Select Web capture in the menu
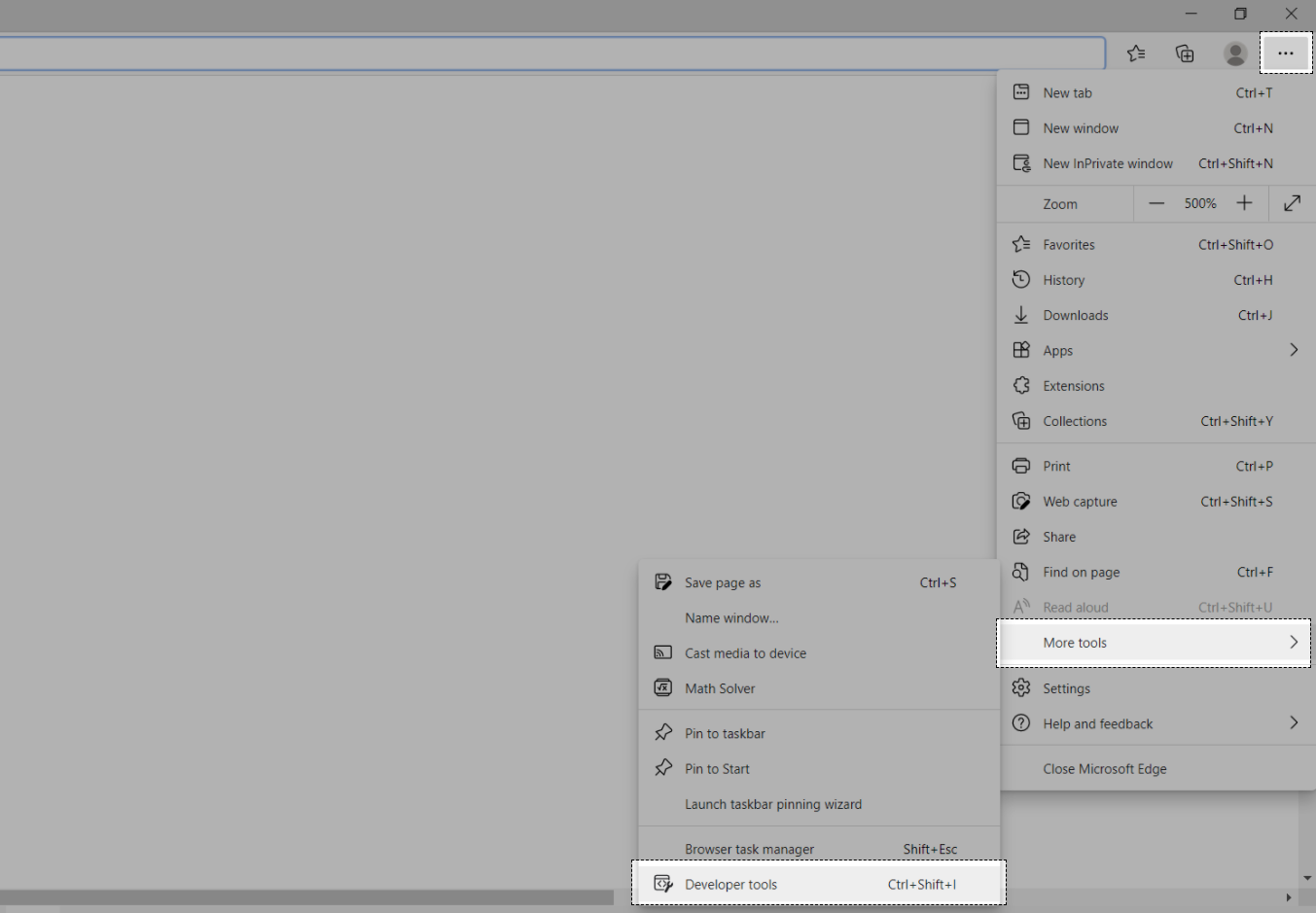The height and width of the screenshot is (913, 1316). pyautogui.click(x=1080, y=502)
